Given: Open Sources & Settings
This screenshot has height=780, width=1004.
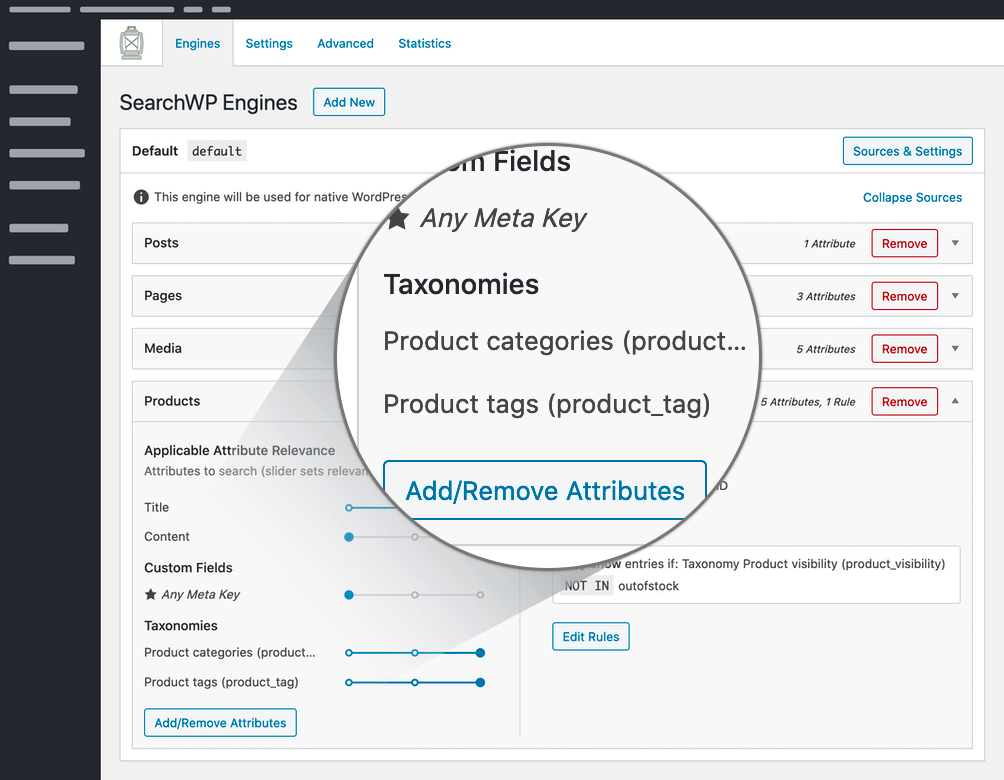Looking at the screenshot, I should [x=907, y=151].
